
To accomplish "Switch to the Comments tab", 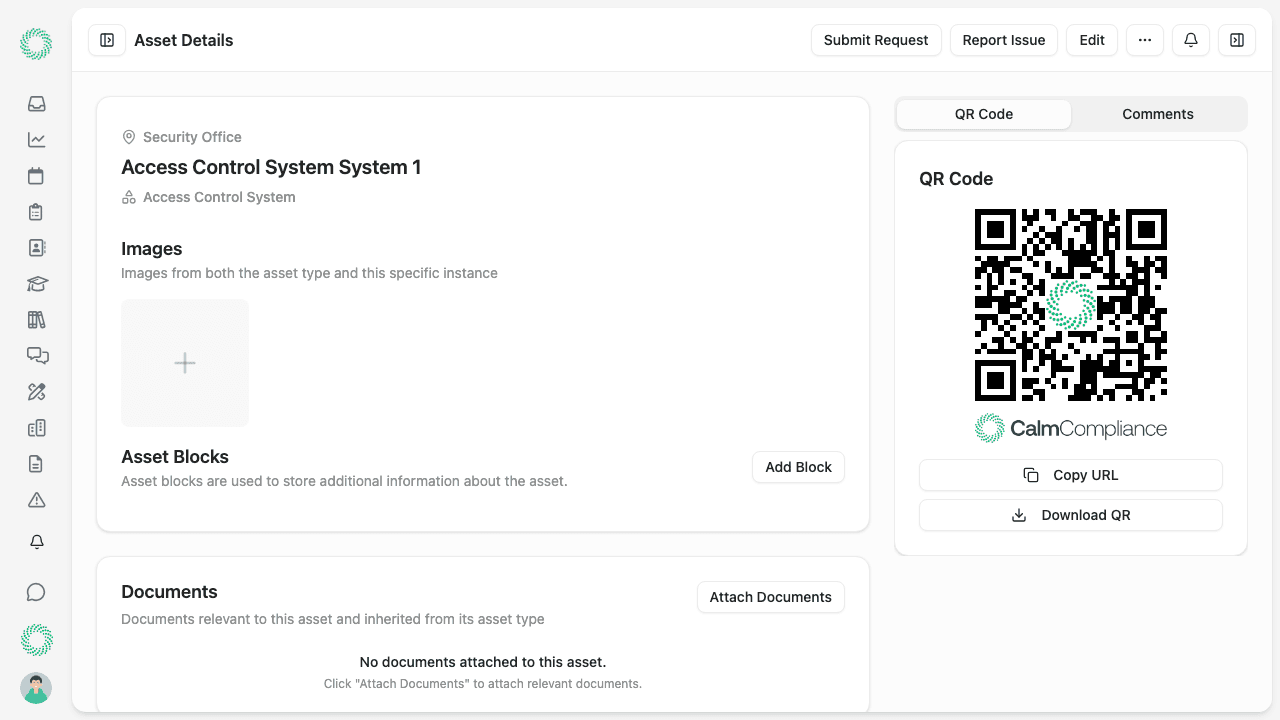I will (1158, 114).
